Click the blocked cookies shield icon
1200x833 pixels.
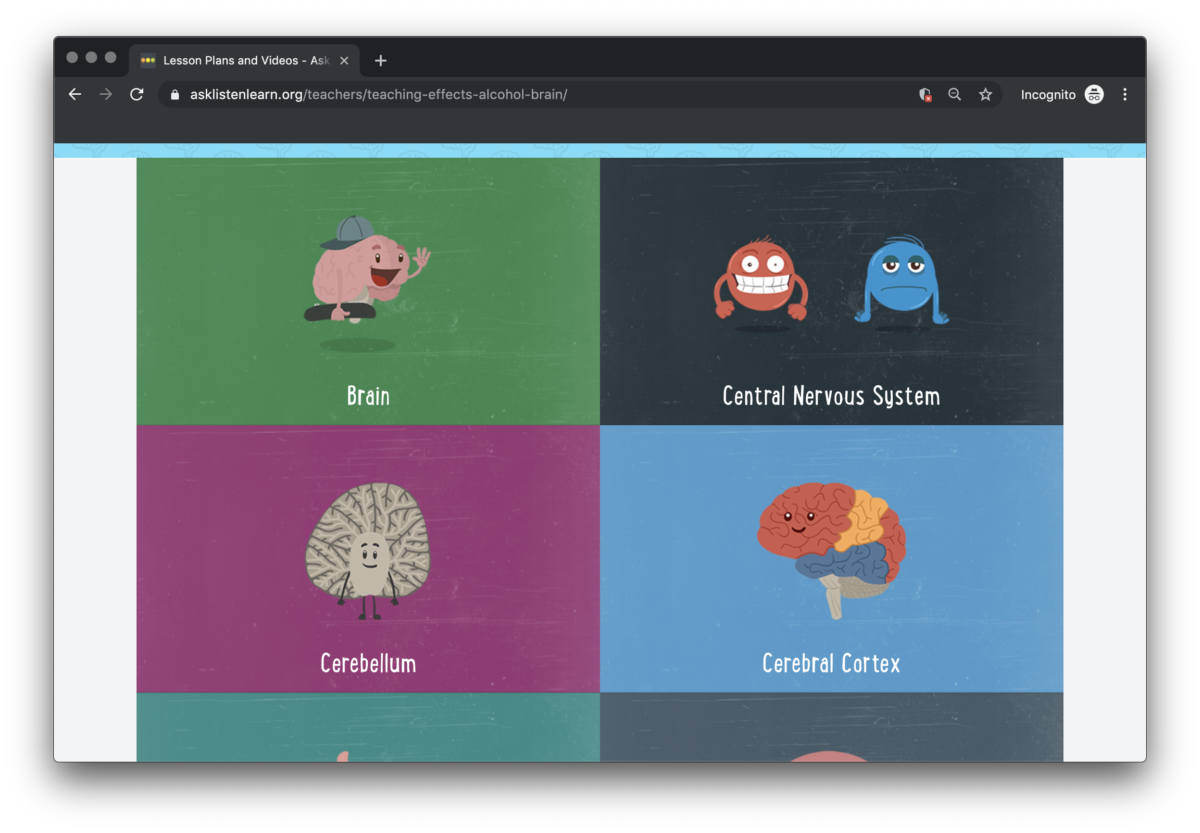pos(925,94)
